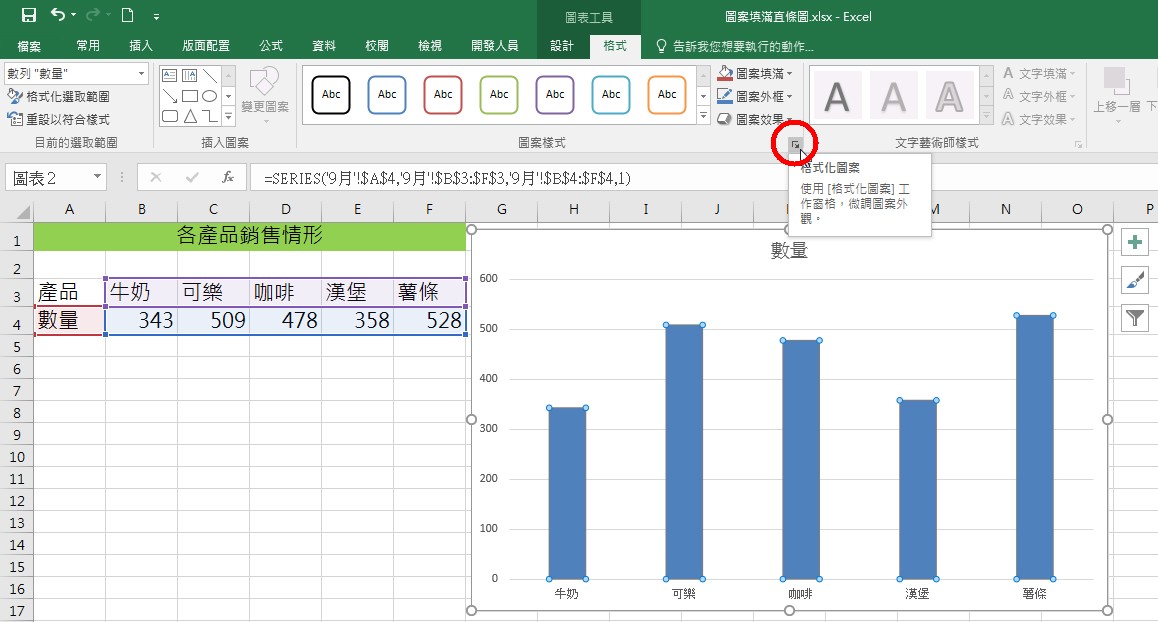
Task: Click 重設以符合樣式 button
Action: coord(59,119)
